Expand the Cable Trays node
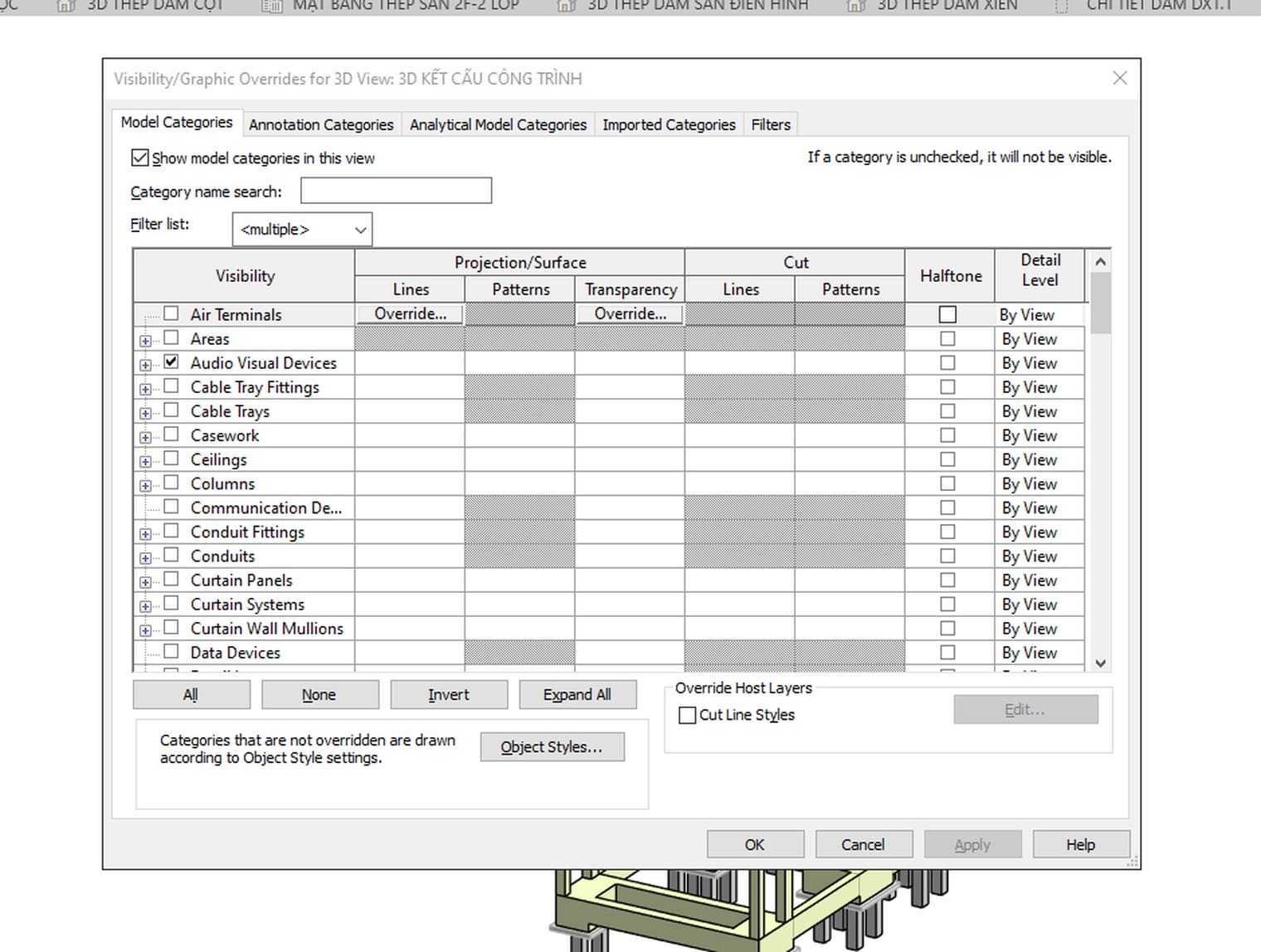Image resolution: width=1261 pixels, height=952 pixels. 145,413
